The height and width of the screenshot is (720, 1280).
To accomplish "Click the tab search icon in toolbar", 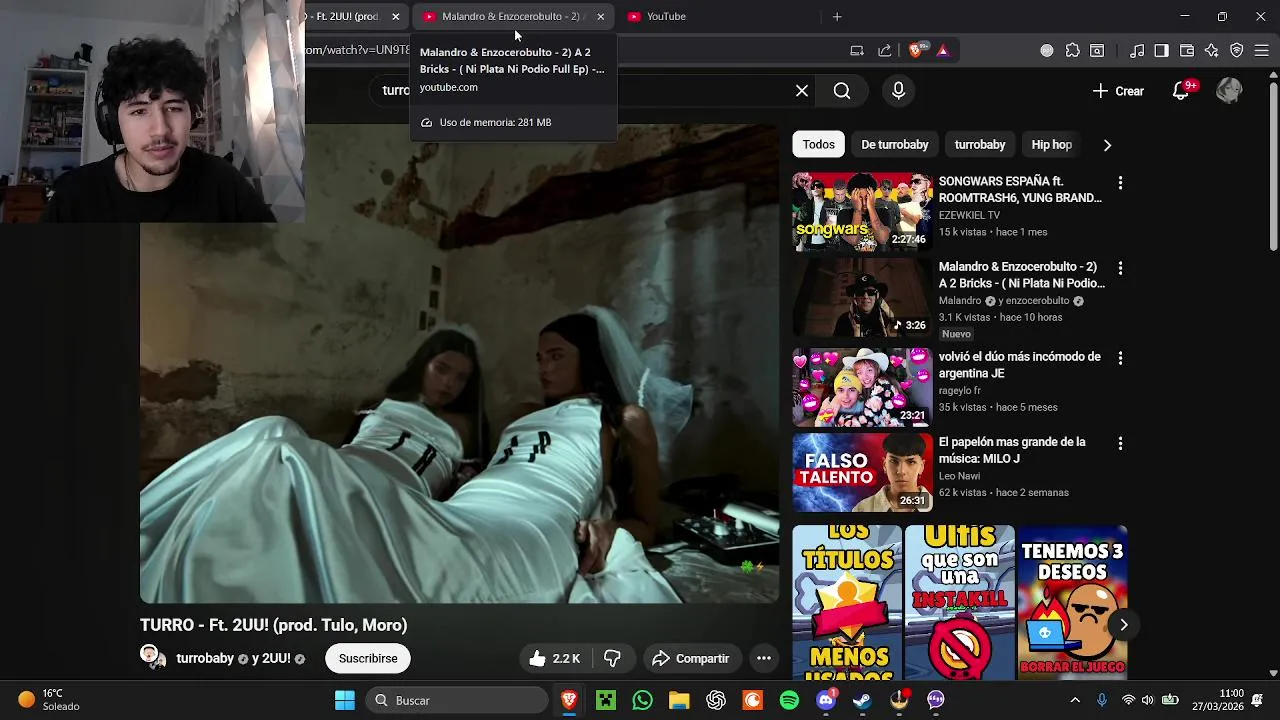I will (1097, 50).
